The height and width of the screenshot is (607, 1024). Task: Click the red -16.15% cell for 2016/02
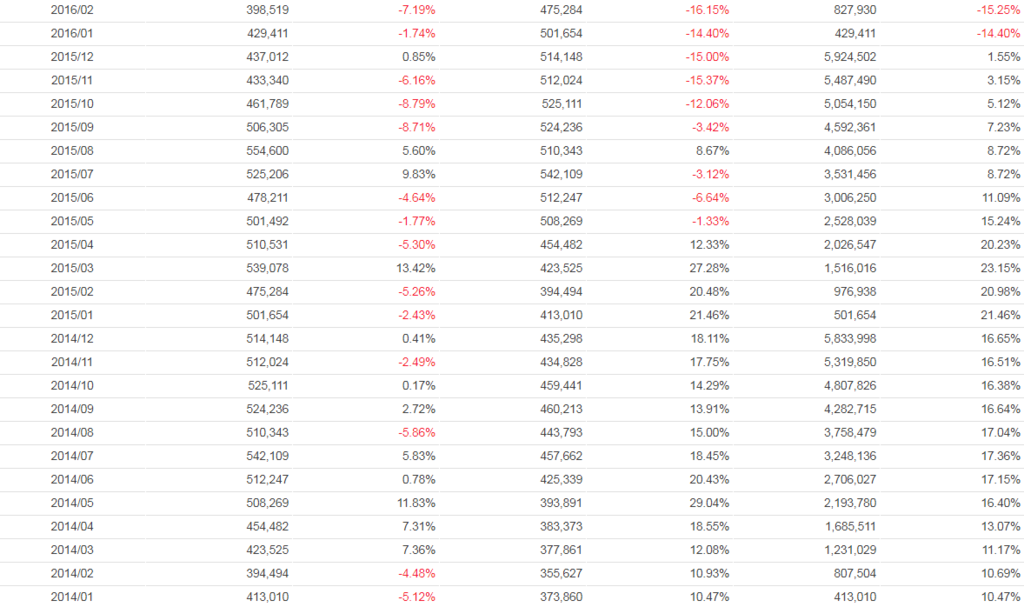point(708,9)
